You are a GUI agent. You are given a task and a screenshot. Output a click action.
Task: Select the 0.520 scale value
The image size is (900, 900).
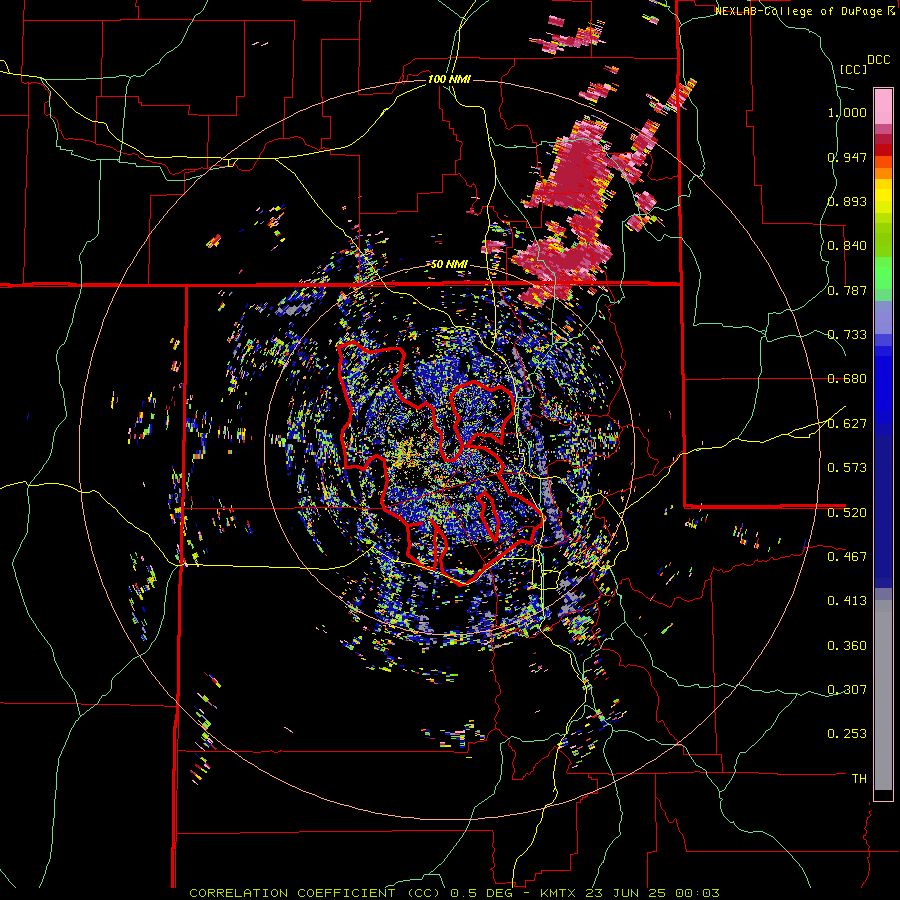847,513
